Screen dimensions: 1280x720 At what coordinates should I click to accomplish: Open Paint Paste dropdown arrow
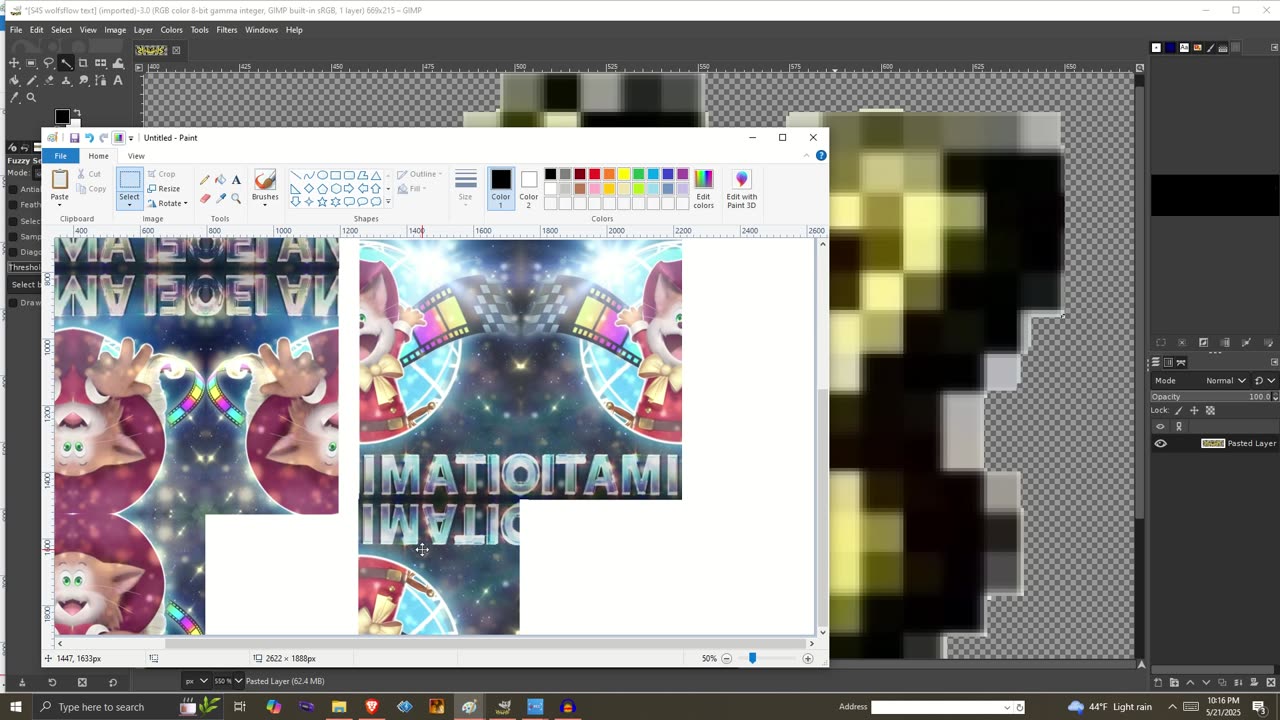pyautogui.click(x=59, y=205)
